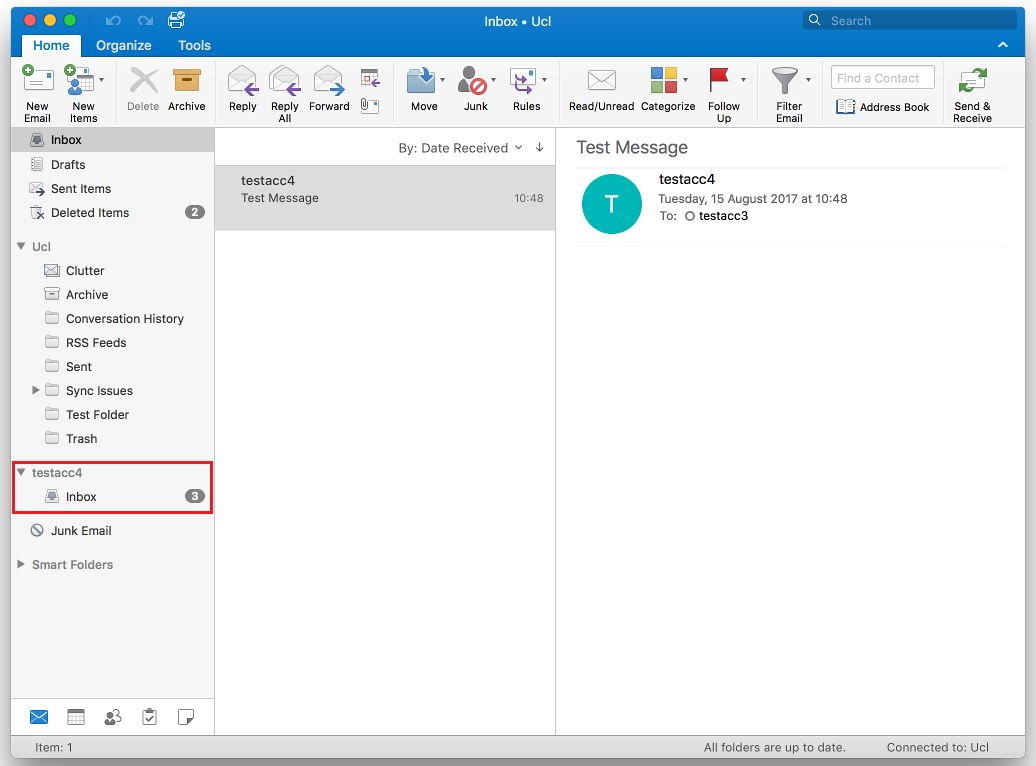Open the Clutter folder
This screenshot has height=766, width=1036.
113,270
